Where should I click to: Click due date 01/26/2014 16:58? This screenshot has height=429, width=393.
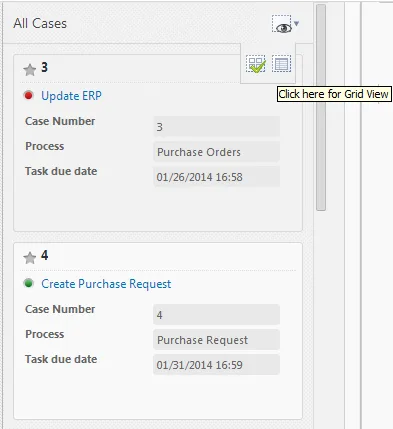[216, 177]
